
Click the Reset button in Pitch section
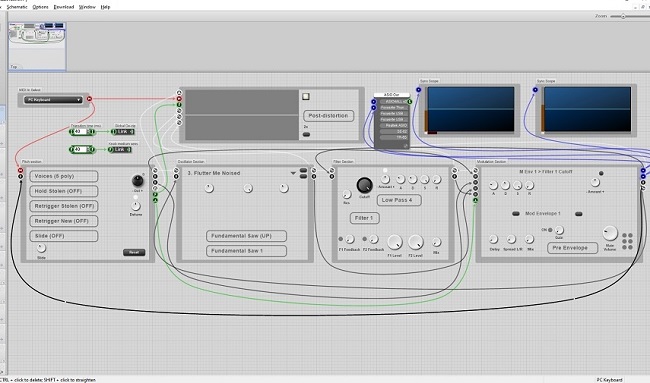(x=134, y=252)
